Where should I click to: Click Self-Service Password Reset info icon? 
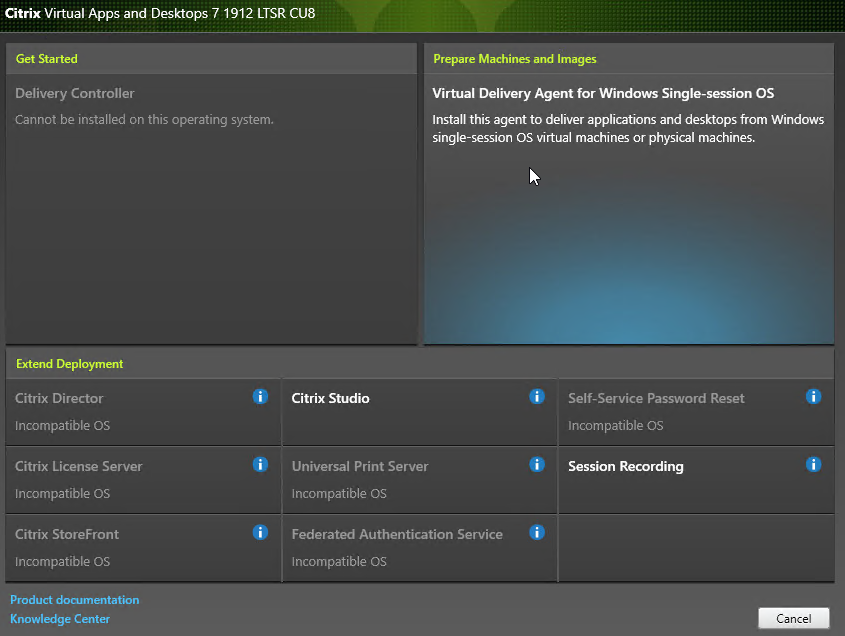813,397
